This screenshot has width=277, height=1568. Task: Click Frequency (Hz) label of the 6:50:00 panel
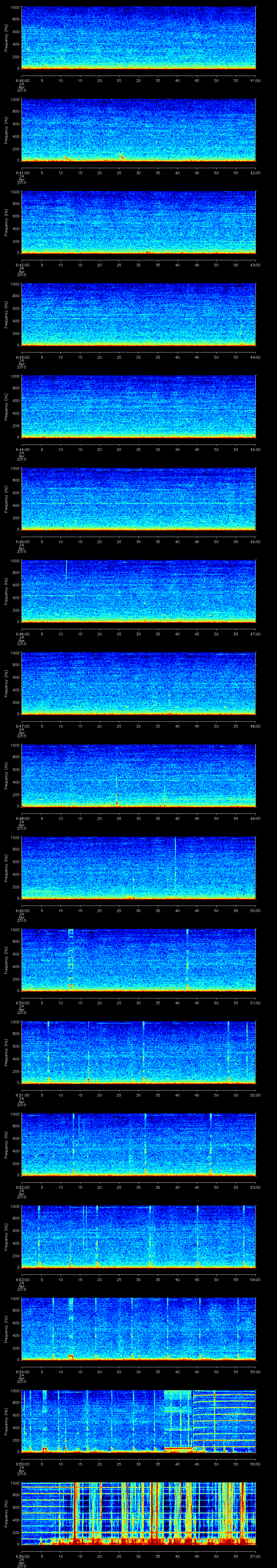tap(6, 960)
